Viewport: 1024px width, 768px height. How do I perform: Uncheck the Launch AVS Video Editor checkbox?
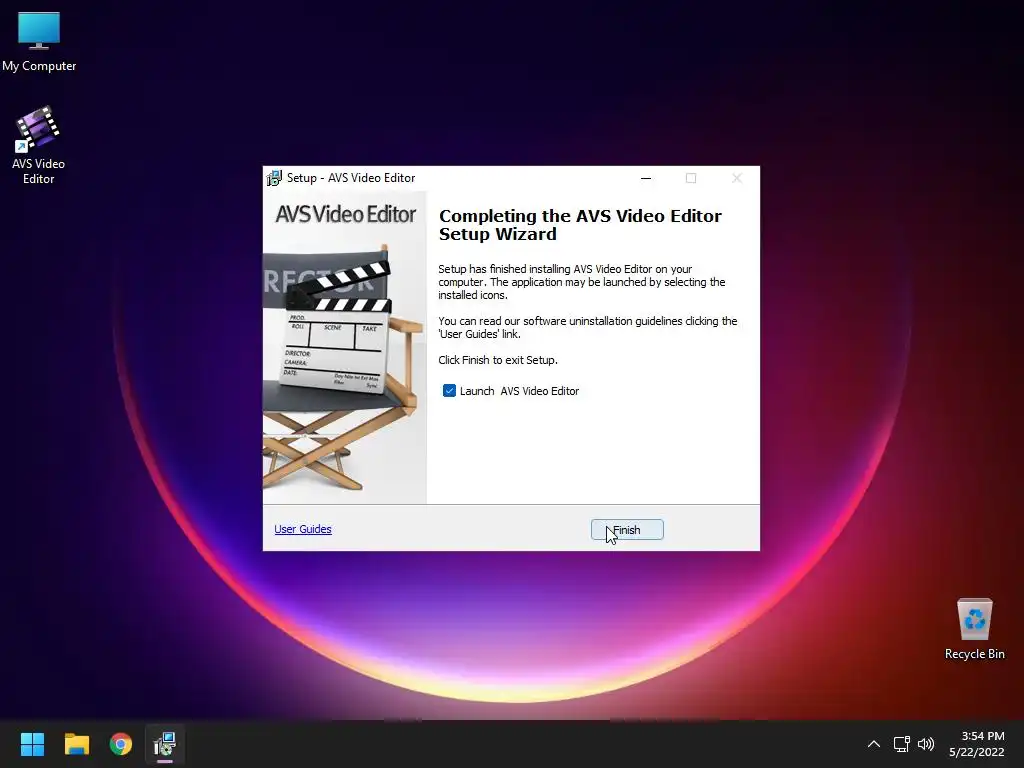coord(449,391)
